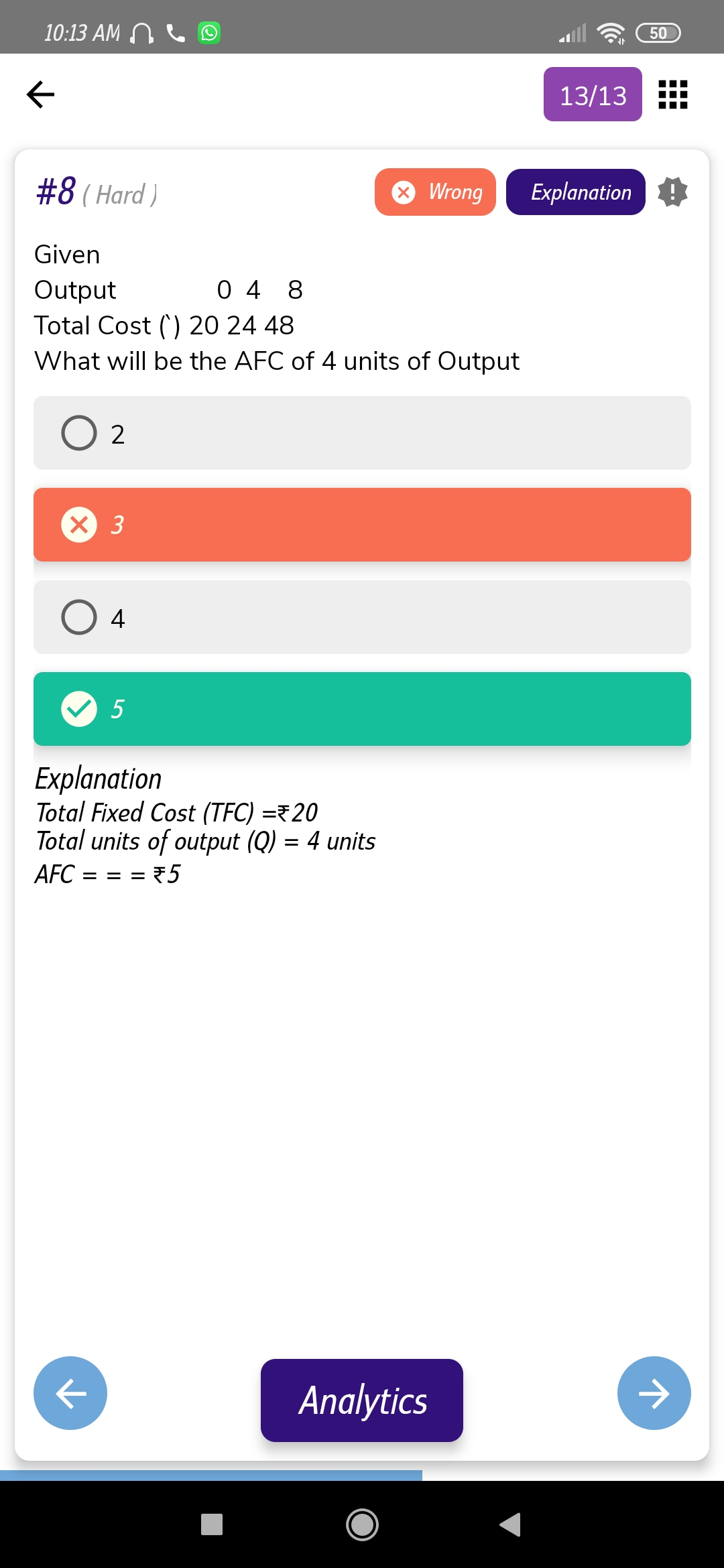Toggle the Explanation button
Screen dimensions: 724x1568
(x=575, y=192)
